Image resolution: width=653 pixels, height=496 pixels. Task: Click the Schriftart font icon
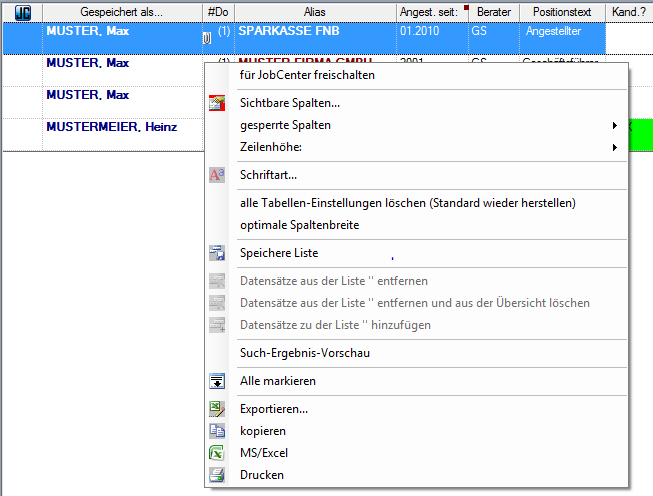[217, 175]
